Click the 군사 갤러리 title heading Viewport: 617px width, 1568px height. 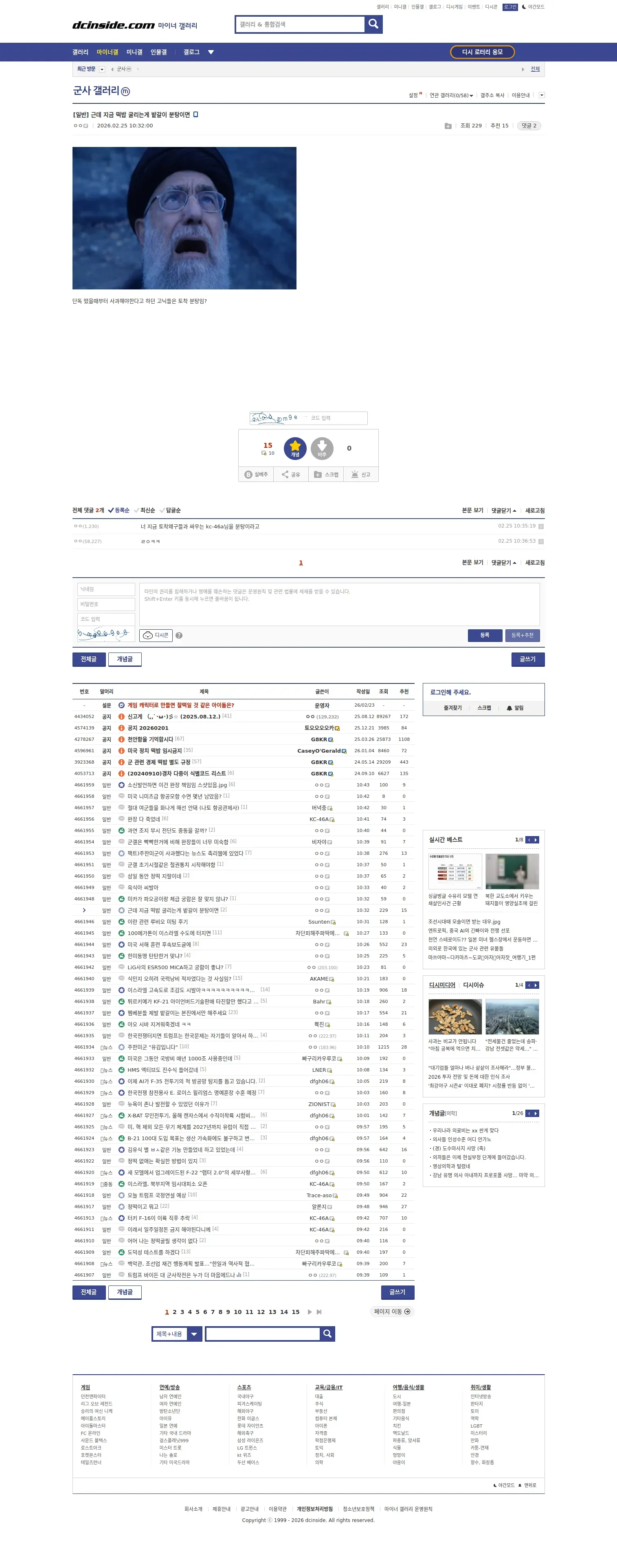(101, 91)
